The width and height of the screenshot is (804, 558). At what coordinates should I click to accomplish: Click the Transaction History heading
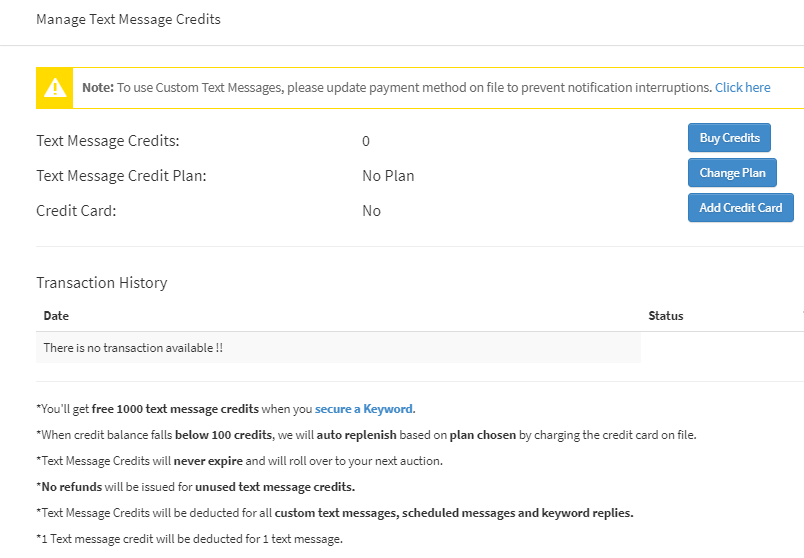(x=102, y=283)
